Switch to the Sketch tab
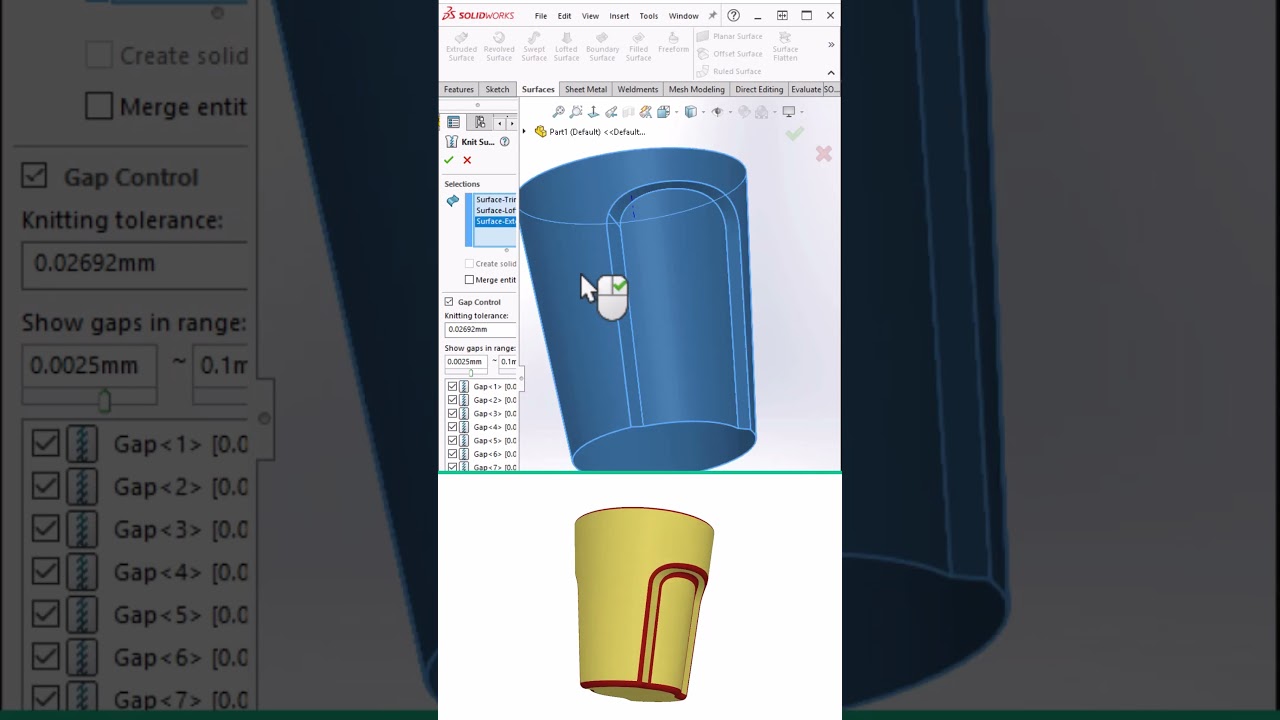The height and width of the screenshot is (720, 1280). tap(497, 89)
